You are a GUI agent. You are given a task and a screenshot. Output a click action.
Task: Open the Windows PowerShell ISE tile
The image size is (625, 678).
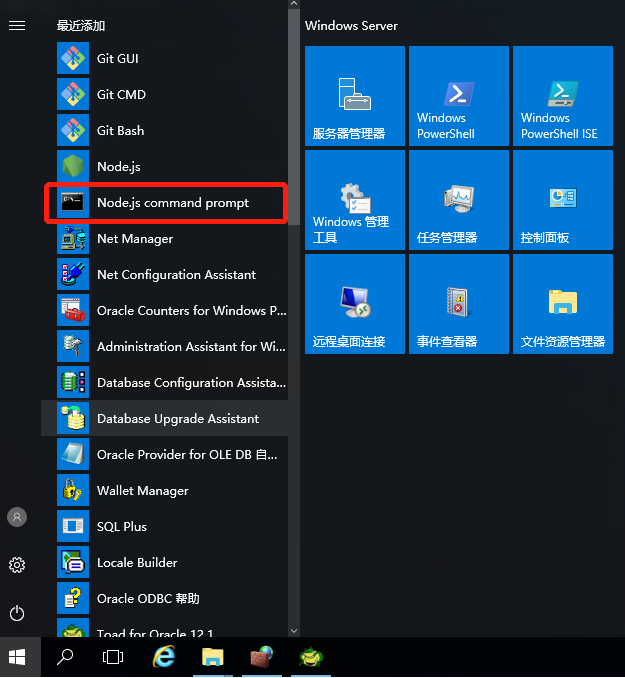point(562,96)
